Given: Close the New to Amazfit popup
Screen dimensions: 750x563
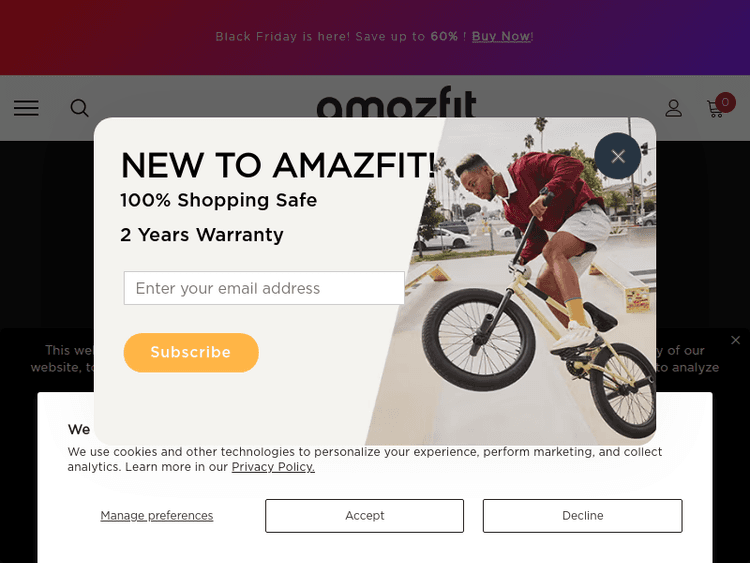Looking at the screenshot, I should [618, 156].
